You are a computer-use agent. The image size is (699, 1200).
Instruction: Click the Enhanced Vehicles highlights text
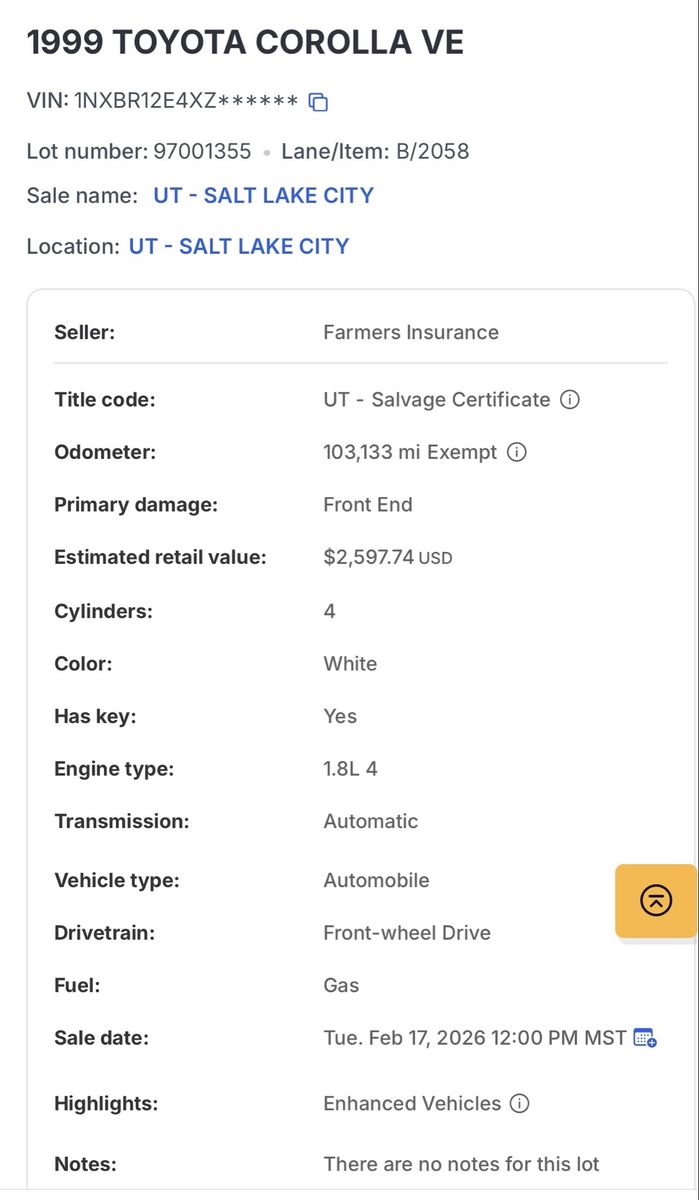click(412, 1104)
